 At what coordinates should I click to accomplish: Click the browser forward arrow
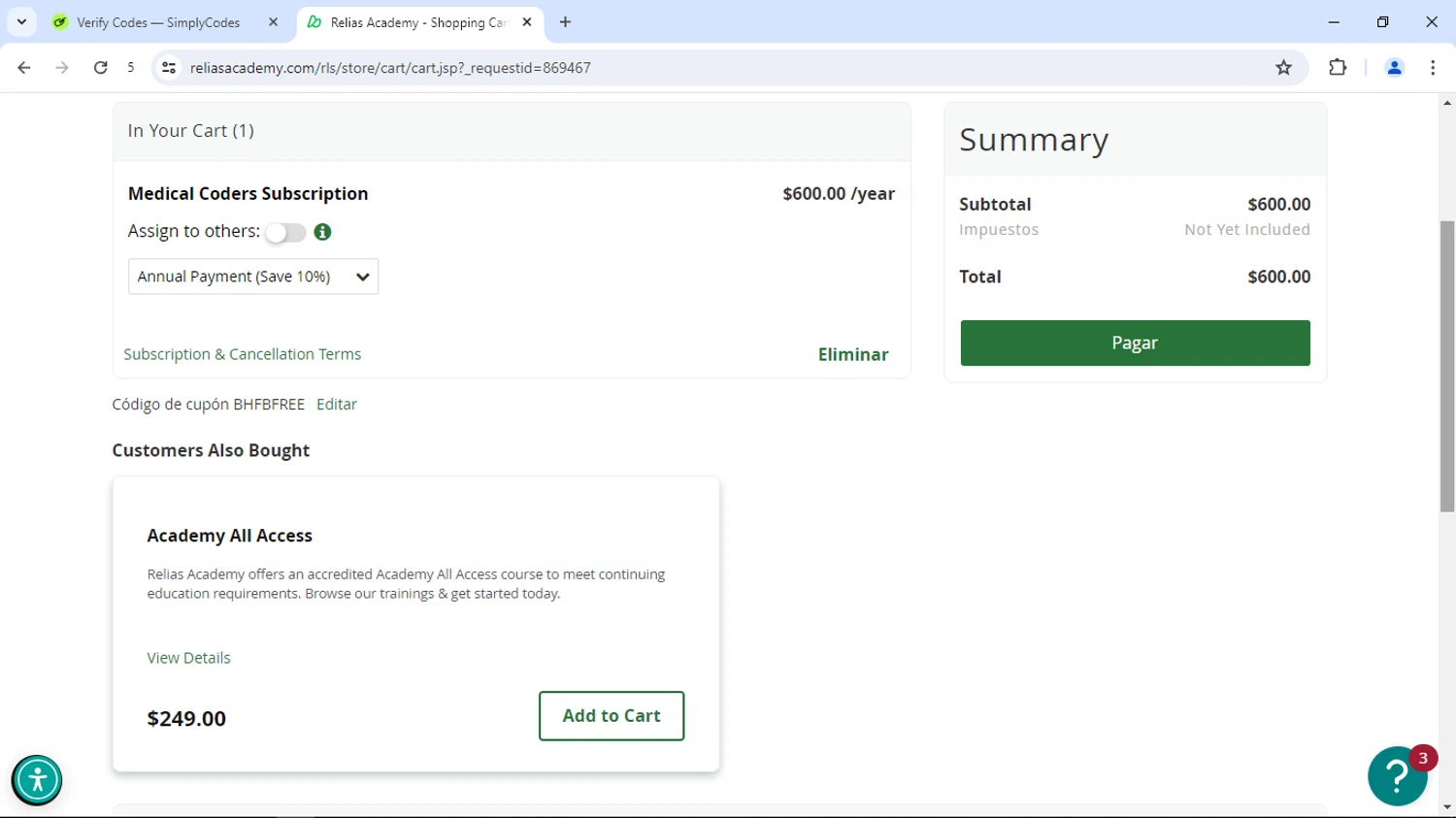point(62,68)
